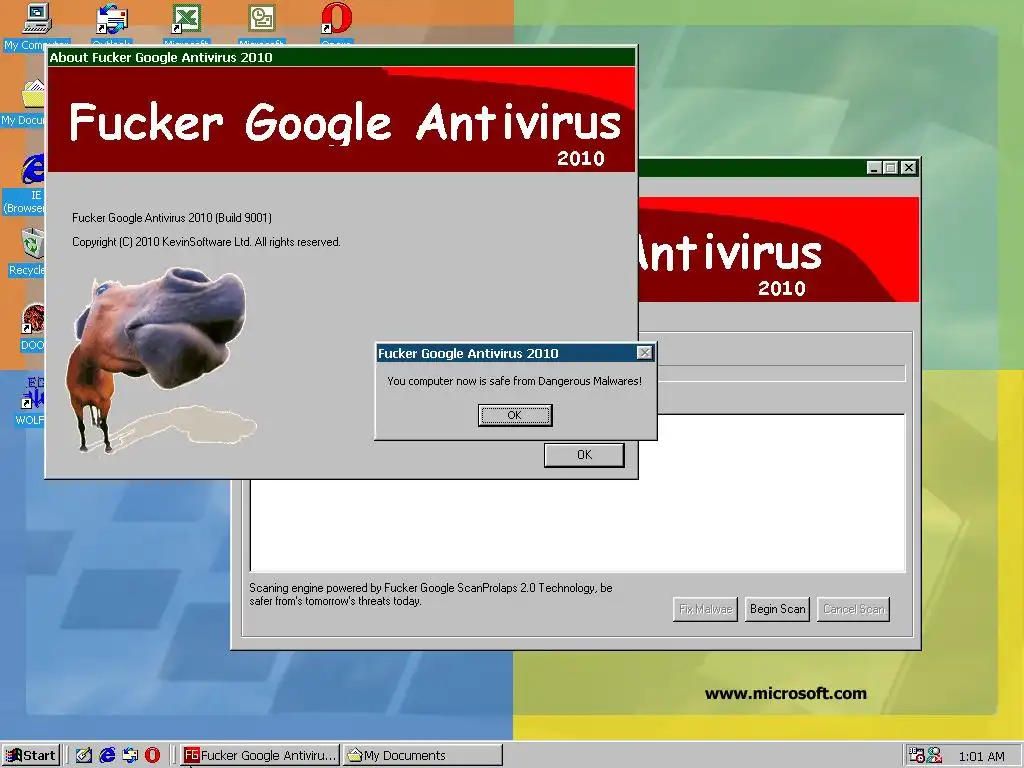
Task: Click the copyright KevinSoftware Ltd text
Action: [x=206, y=242]
